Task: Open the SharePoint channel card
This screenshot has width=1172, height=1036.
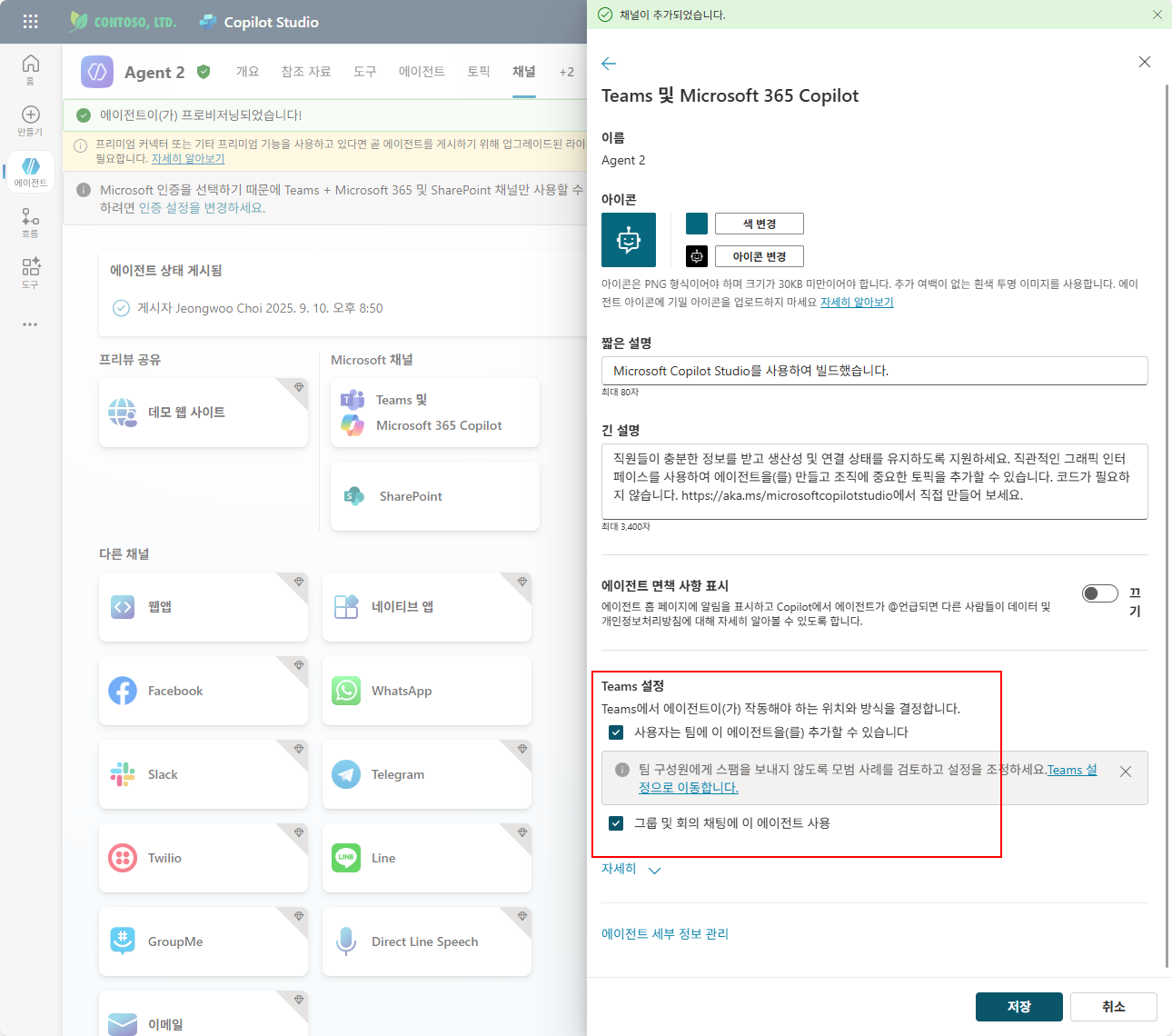Action: 435,496
